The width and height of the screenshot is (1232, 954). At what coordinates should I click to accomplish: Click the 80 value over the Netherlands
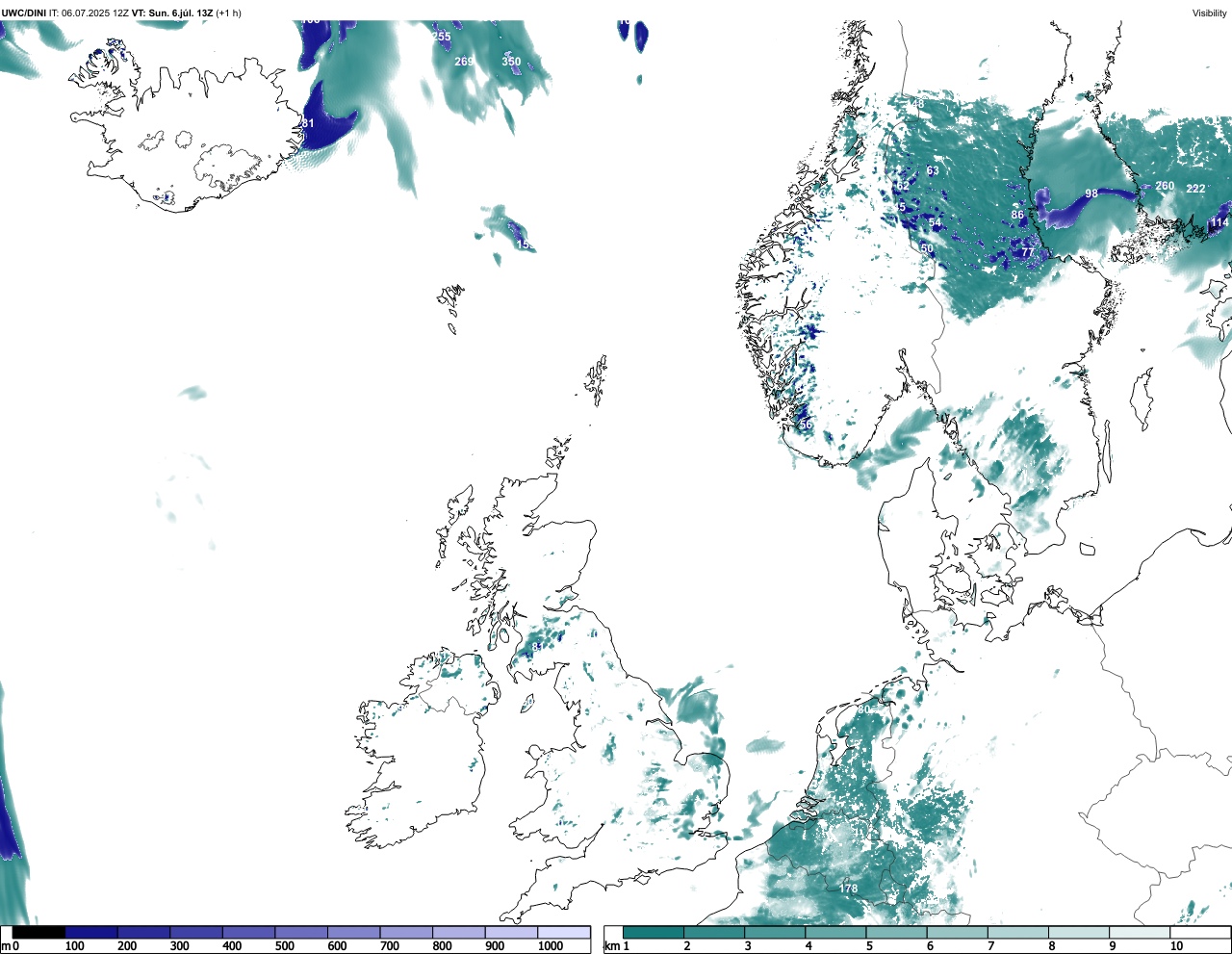tap(863, 709)
